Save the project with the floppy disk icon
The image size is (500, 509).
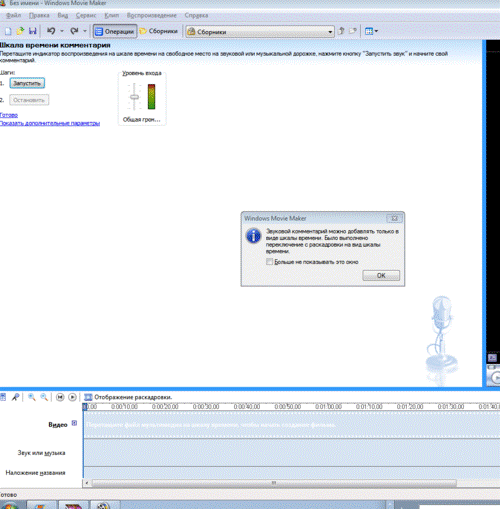[32, 31]
